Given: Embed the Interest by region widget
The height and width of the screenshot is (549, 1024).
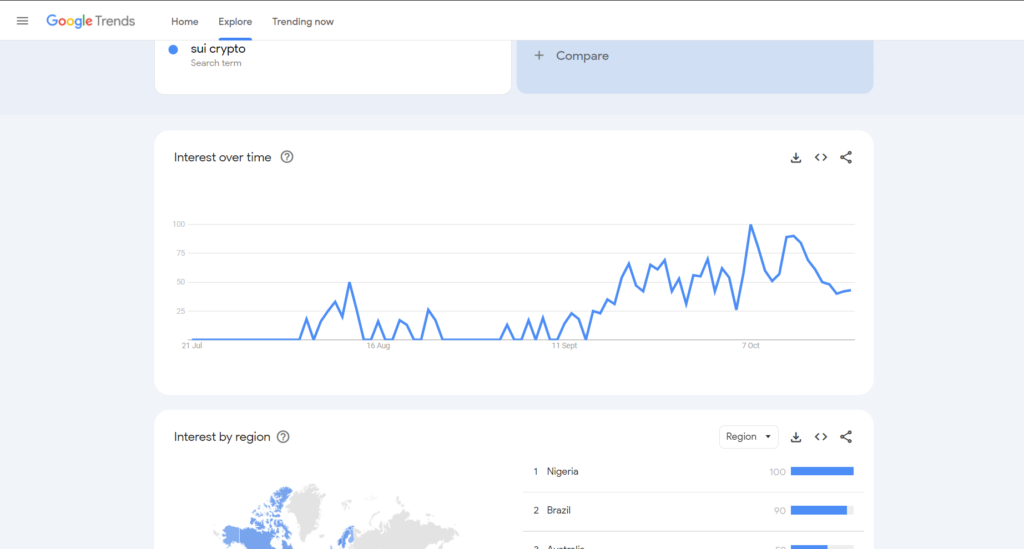Looking at the screenshot, I should (x=821, y=437).
